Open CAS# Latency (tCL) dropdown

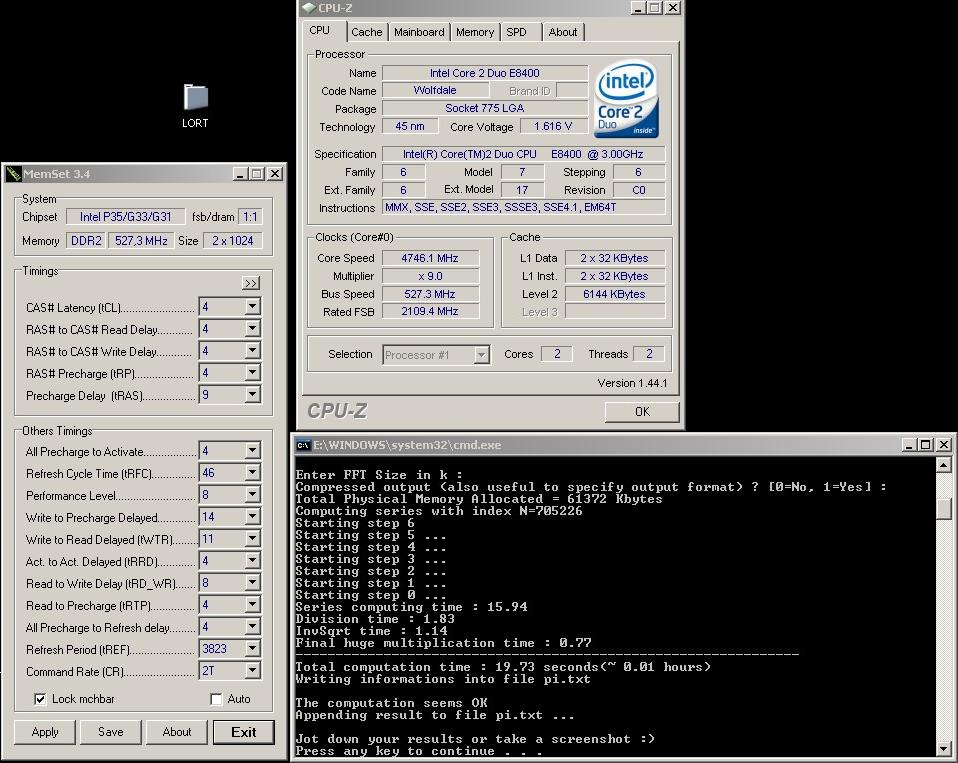(252, 307)
